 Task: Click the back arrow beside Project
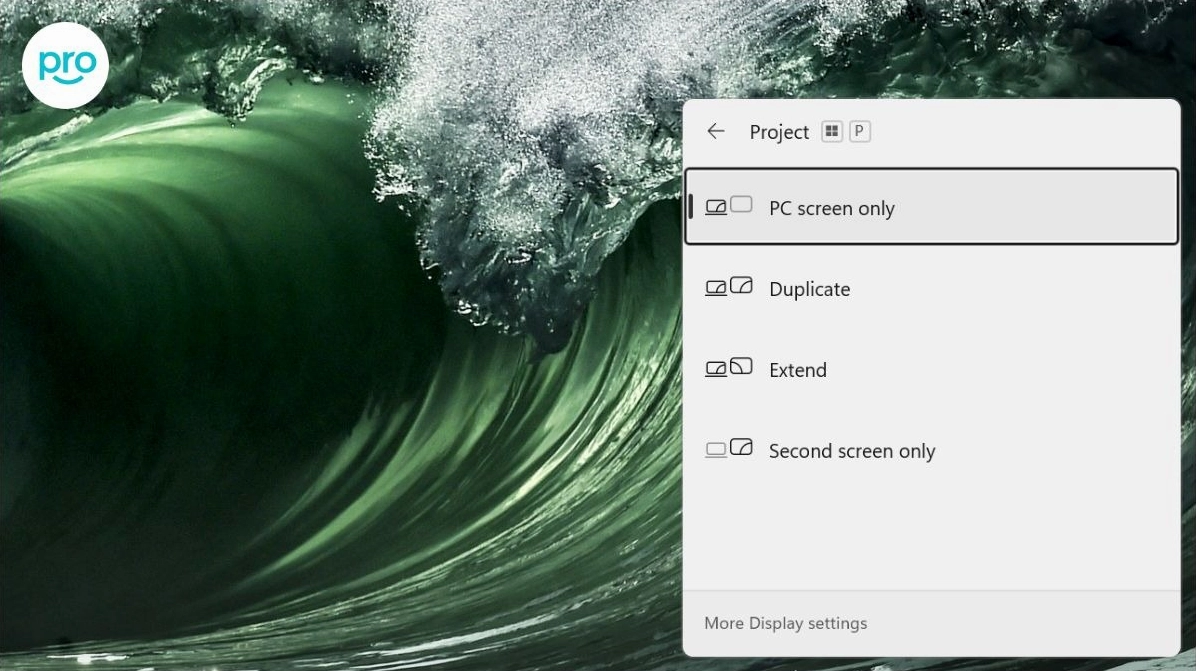[x=715, y=131]
